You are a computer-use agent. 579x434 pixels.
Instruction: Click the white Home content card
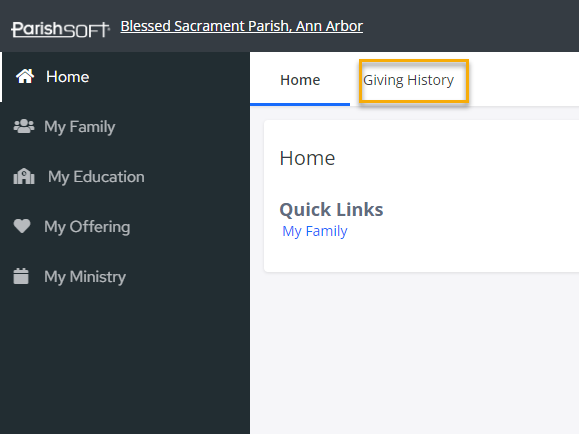coord(421,196)
